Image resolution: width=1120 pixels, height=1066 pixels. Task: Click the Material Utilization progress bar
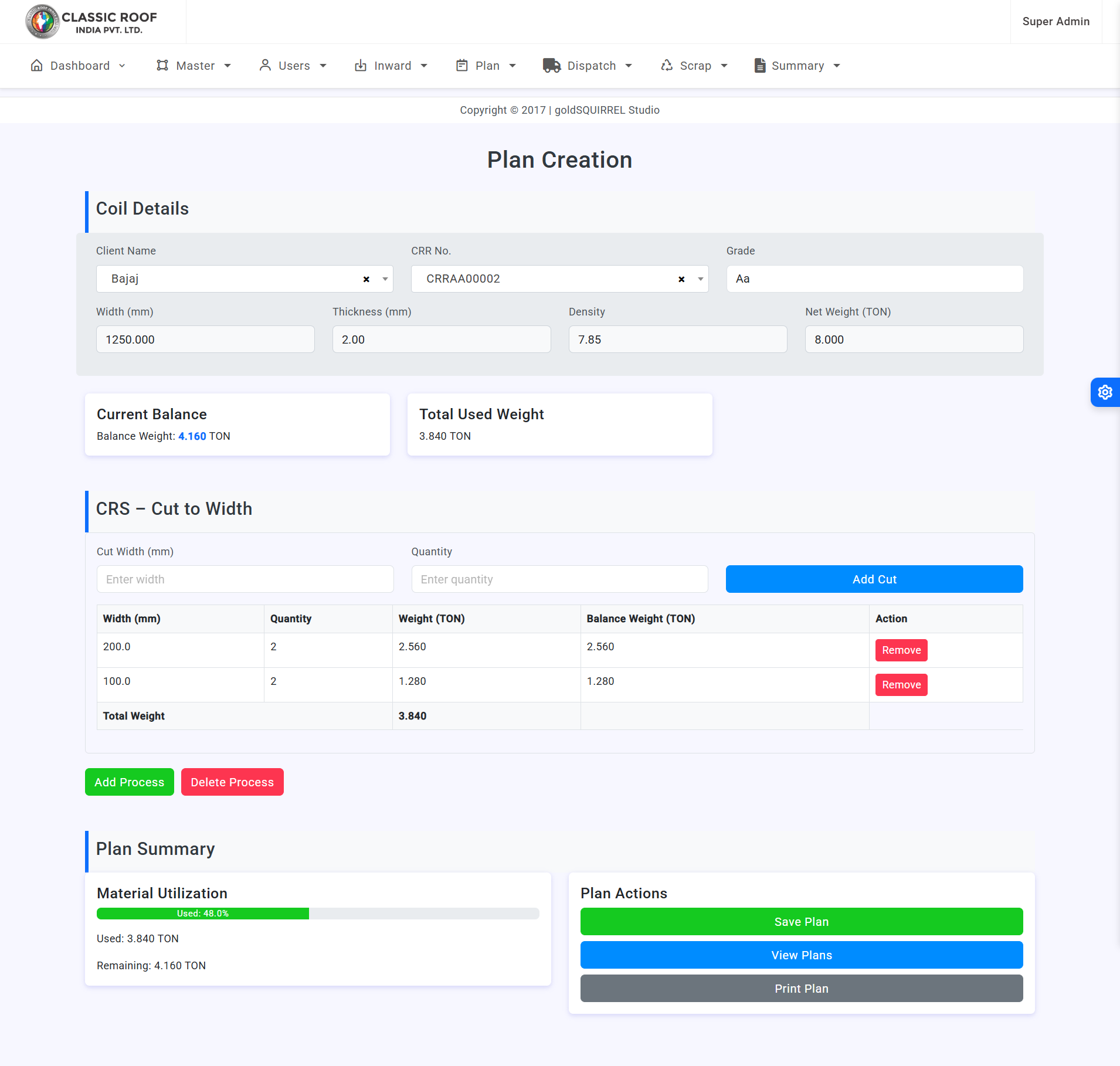[318, 914]
